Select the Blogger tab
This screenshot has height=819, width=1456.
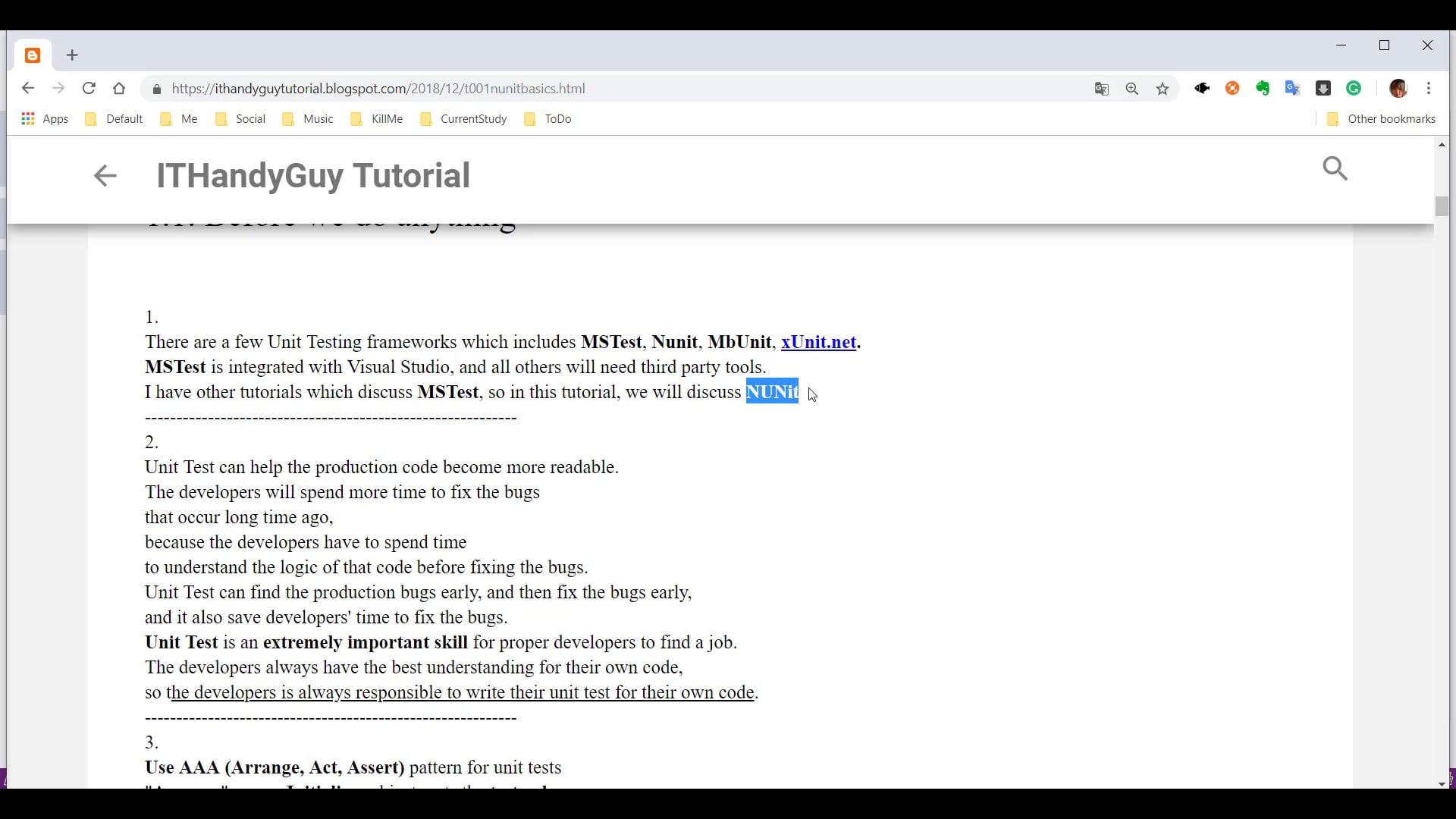pos(33,55)
